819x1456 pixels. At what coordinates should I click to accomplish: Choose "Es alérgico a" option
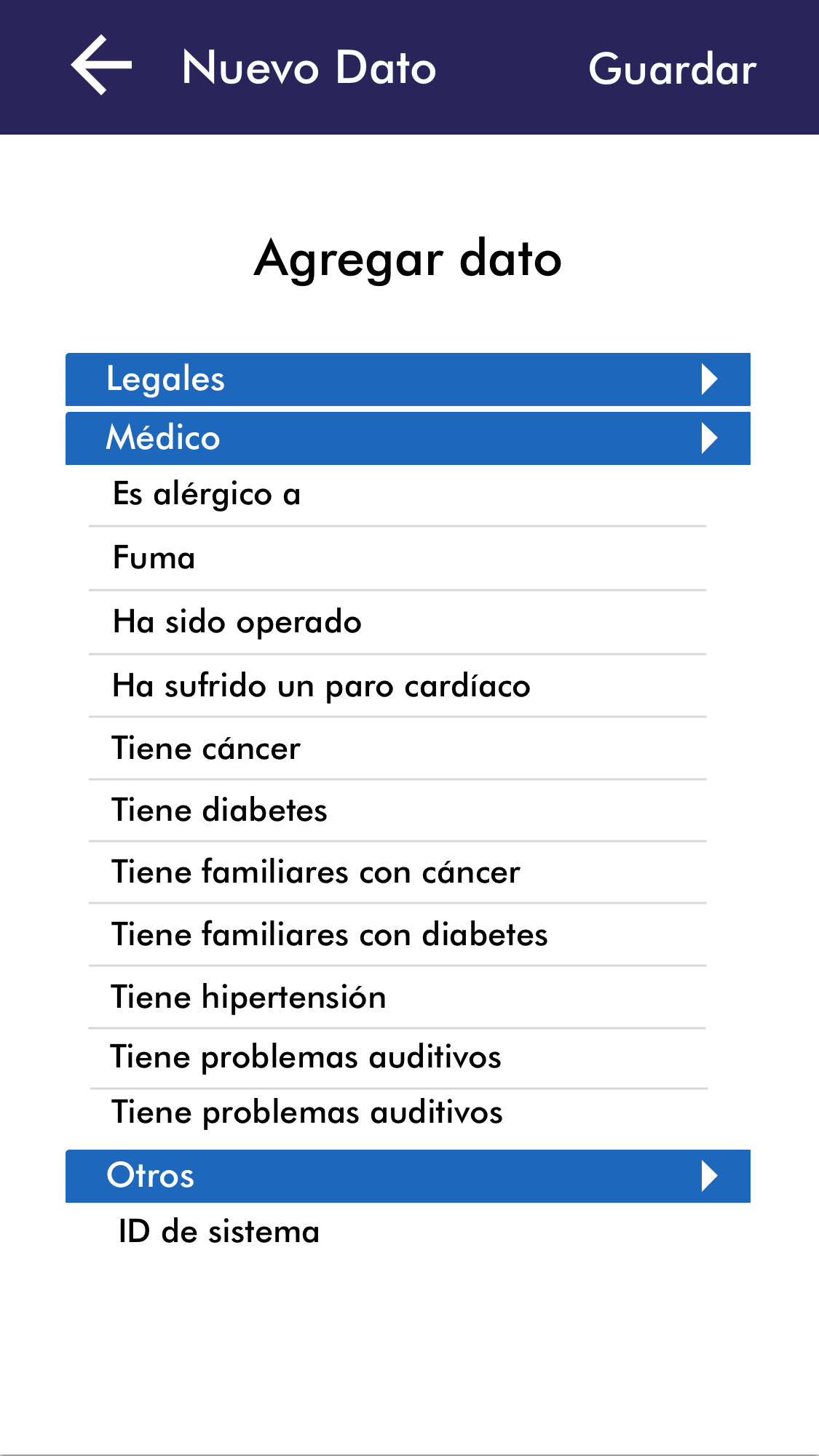207,495
